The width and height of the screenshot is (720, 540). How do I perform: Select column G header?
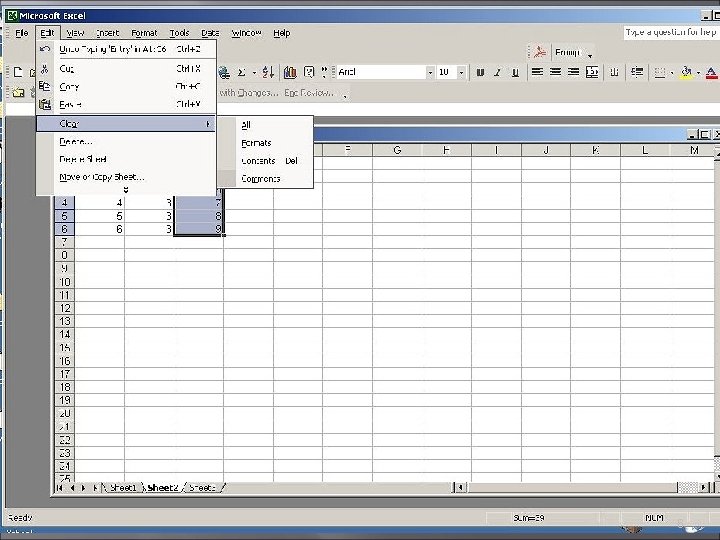[x=397, y=150]
